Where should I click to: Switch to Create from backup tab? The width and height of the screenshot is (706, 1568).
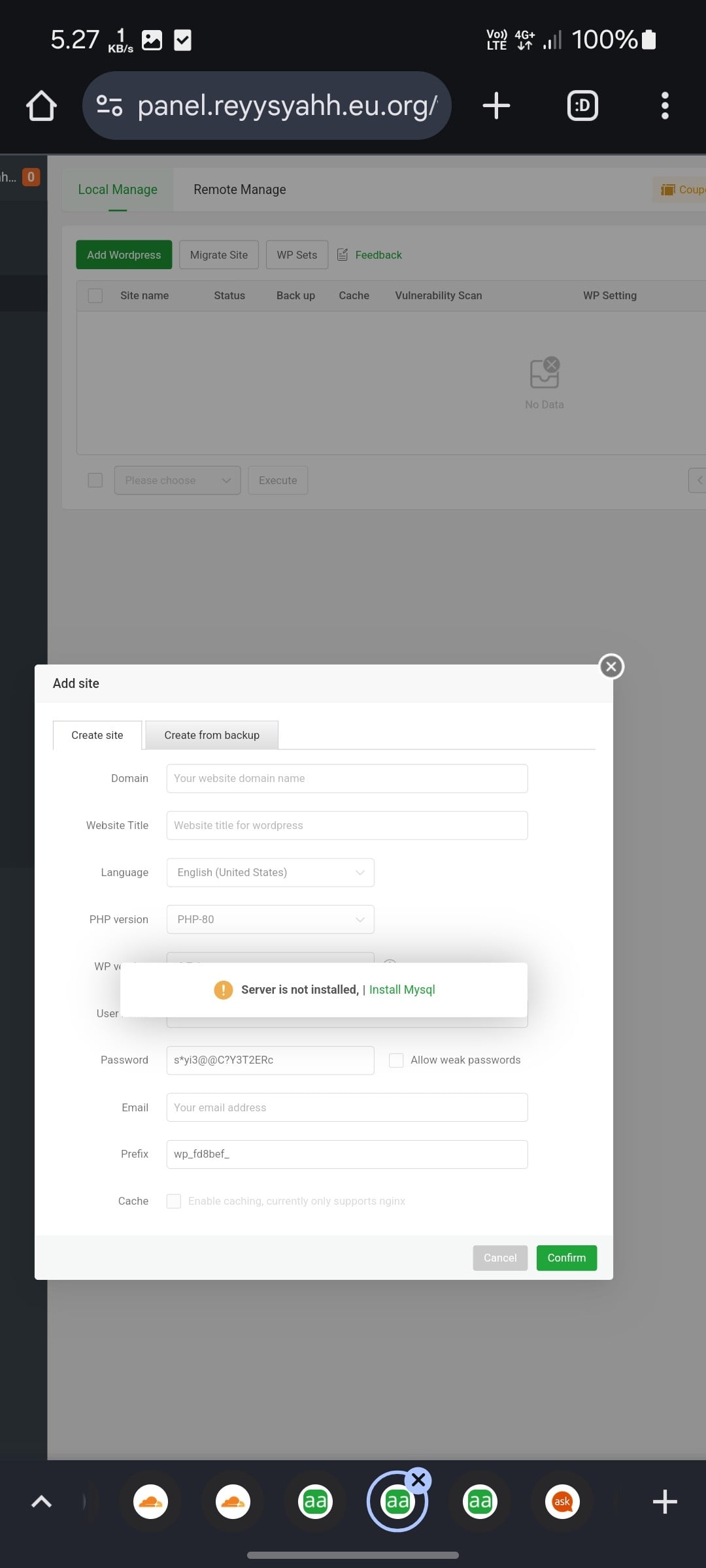(212, 735)
